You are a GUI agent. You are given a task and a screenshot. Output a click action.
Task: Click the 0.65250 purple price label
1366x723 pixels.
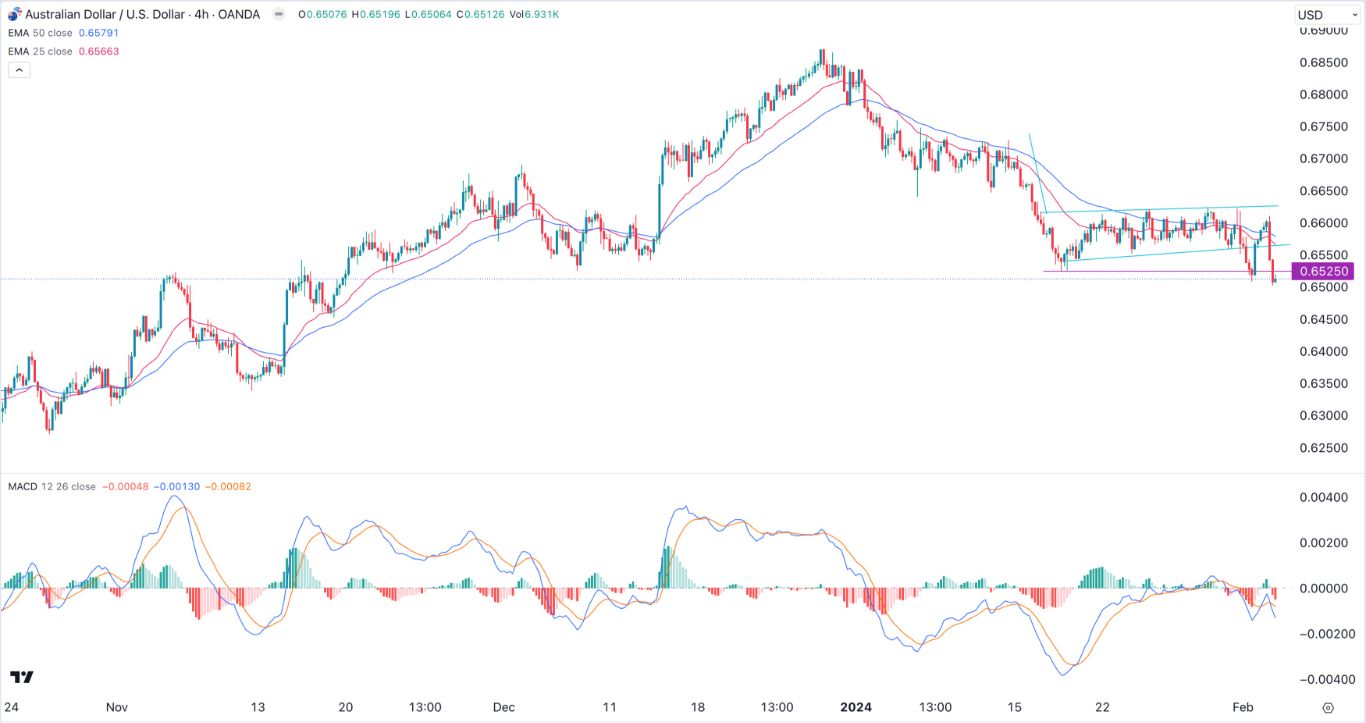[x=1324, y=271]
